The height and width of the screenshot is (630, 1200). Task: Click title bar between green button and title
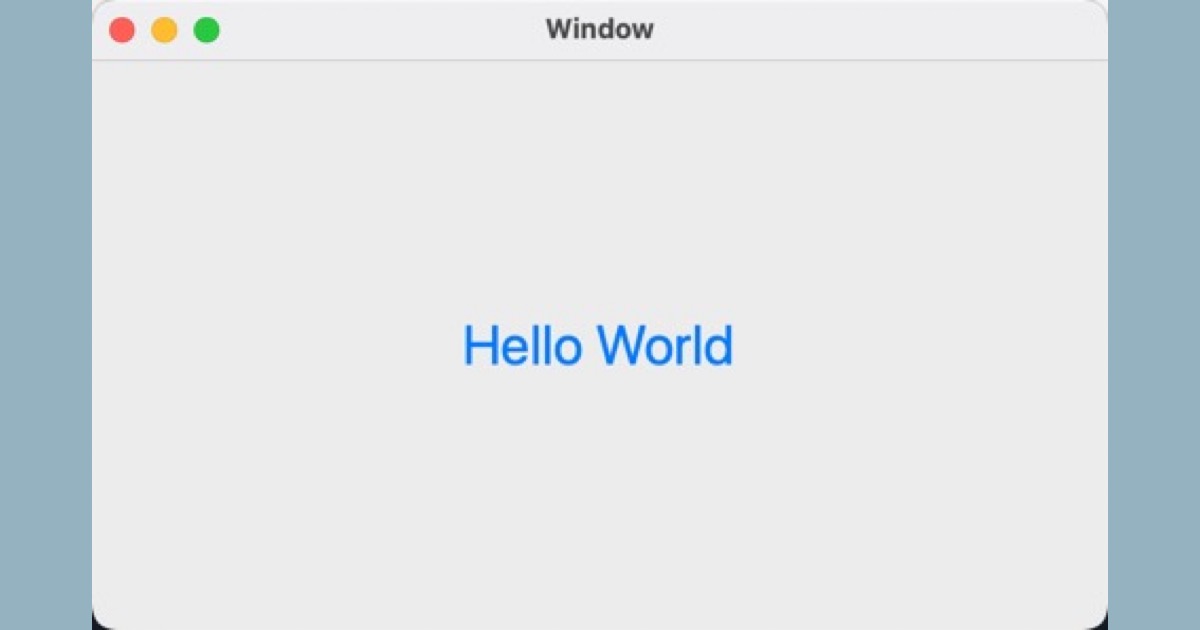coord(380,30)
